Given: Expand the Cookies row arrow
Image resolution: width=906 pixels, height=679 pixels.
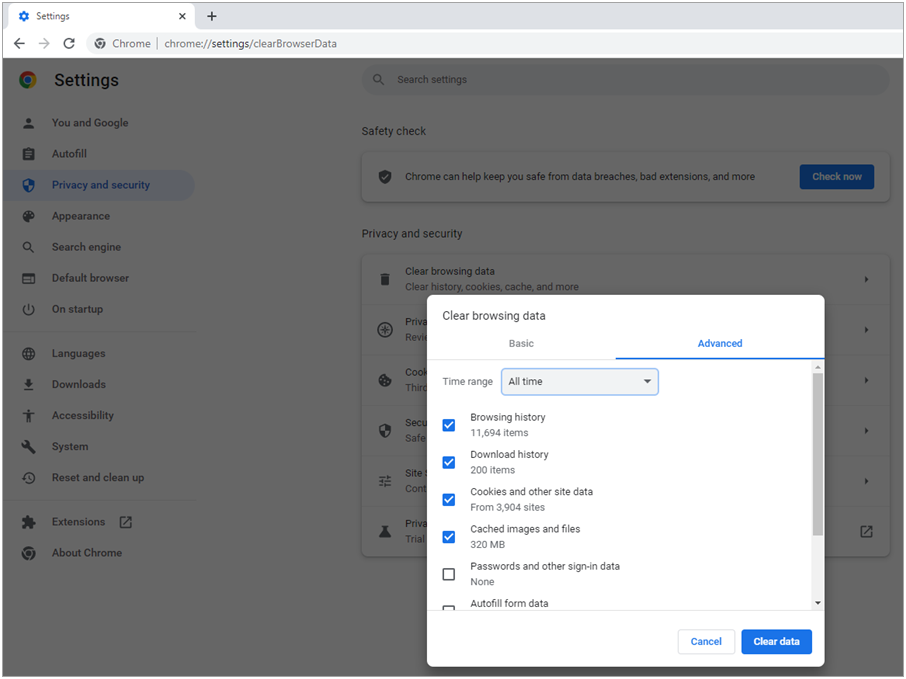Looking at the screenshot, I should (x=866, y=380).
